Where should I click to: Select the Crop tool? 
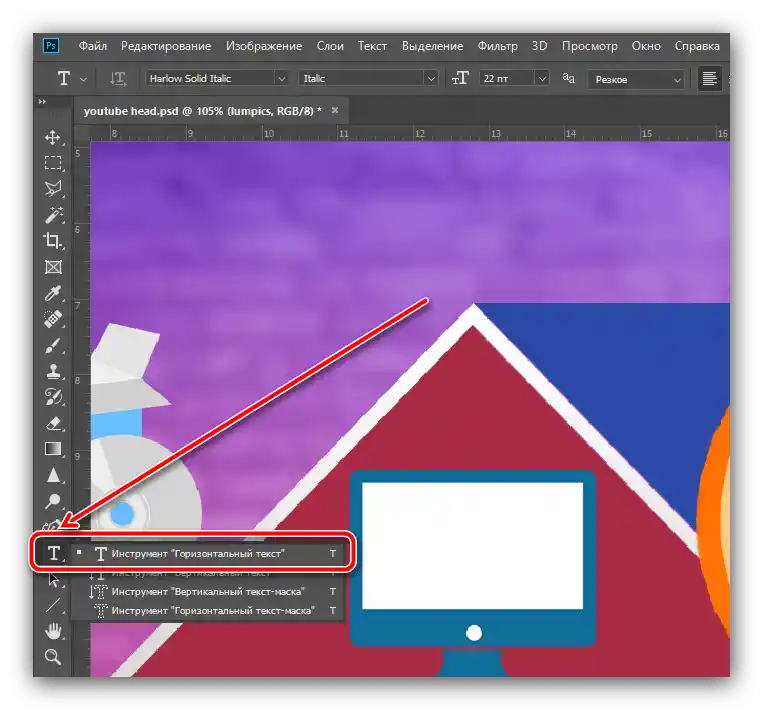pyautogui.click(x=53, y=241)
